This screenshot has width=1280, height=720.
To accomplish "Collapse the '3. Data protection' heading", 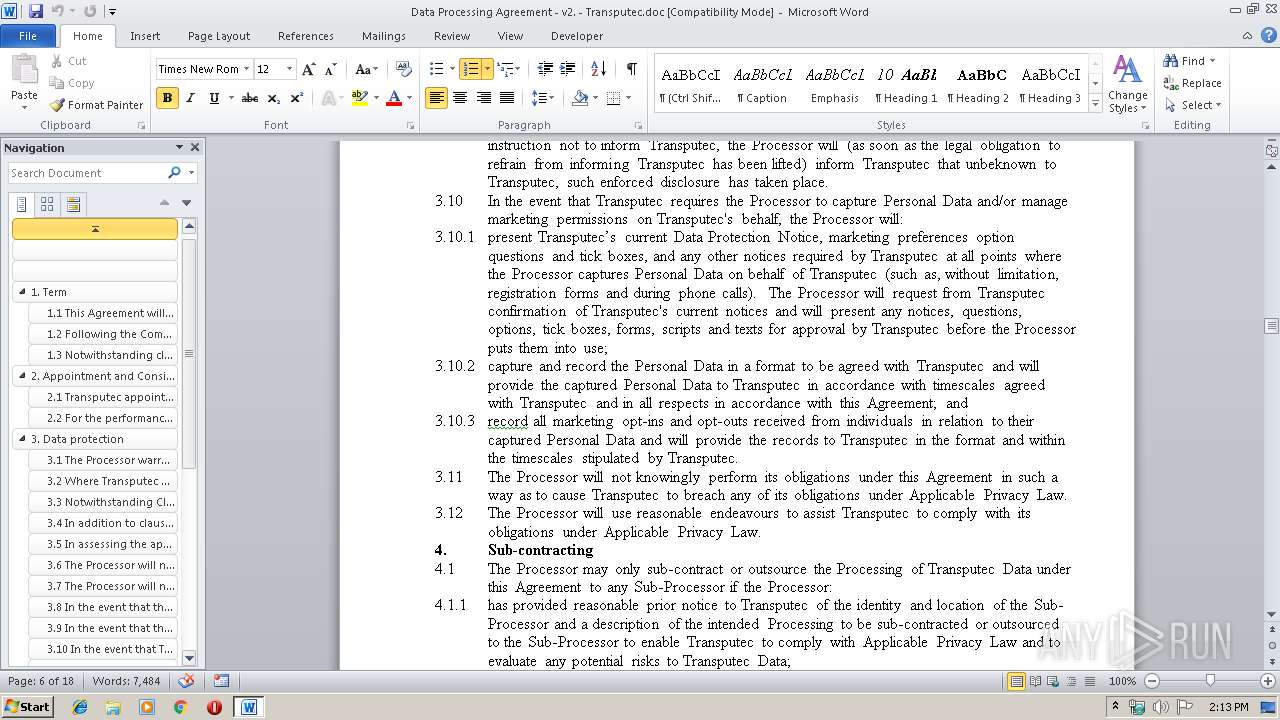I will pyautogui.click(x=22, y=439).
